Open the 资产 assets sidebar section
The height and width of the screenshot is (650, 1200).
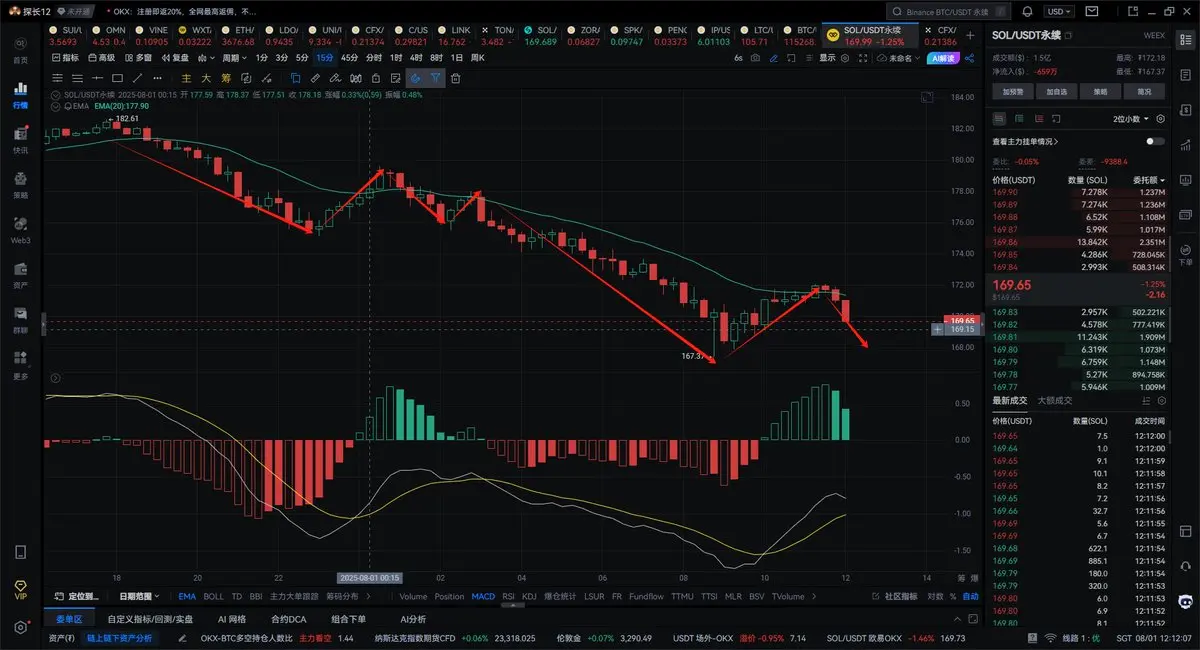(20, 275)
